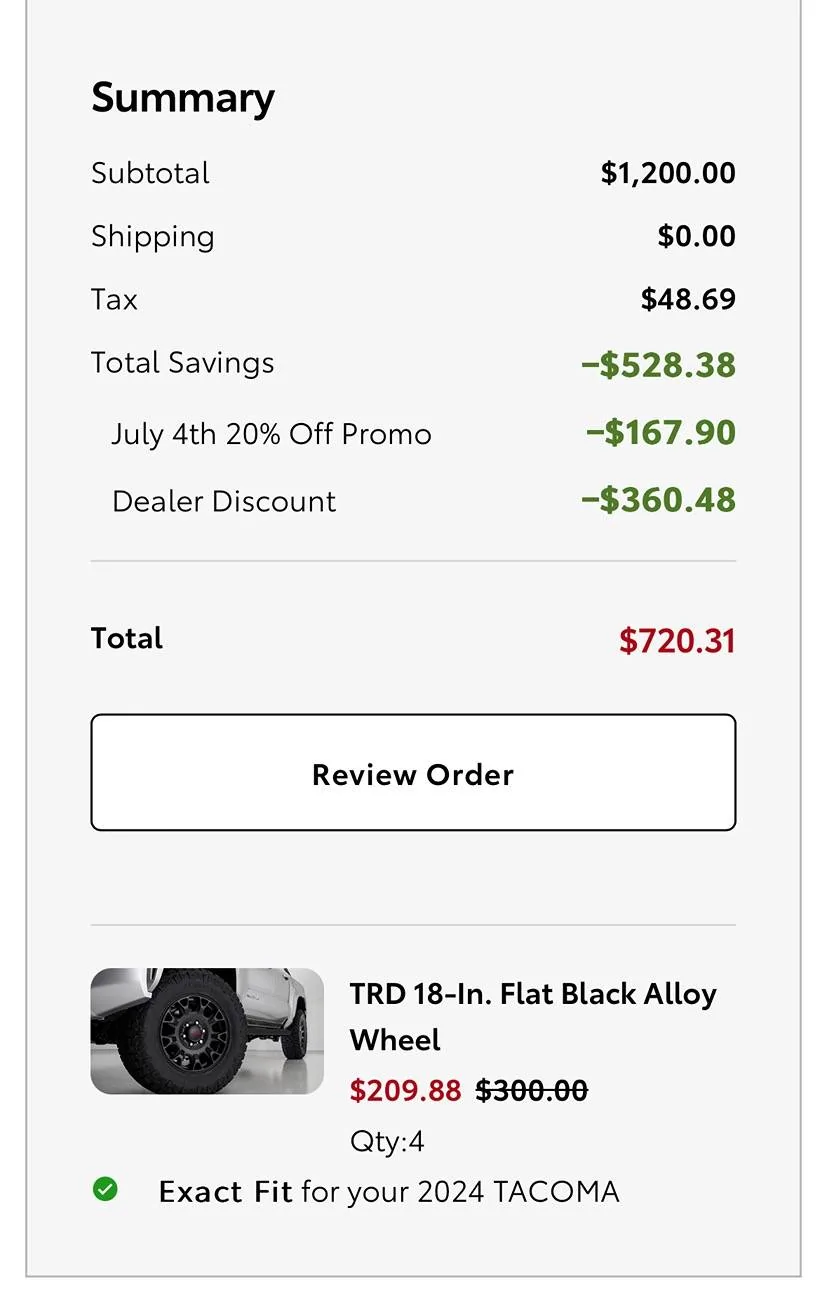Click the -$360.48 dealer discount amount
Viewport: 827px width, 1300px height.
[x=659, y=500]
